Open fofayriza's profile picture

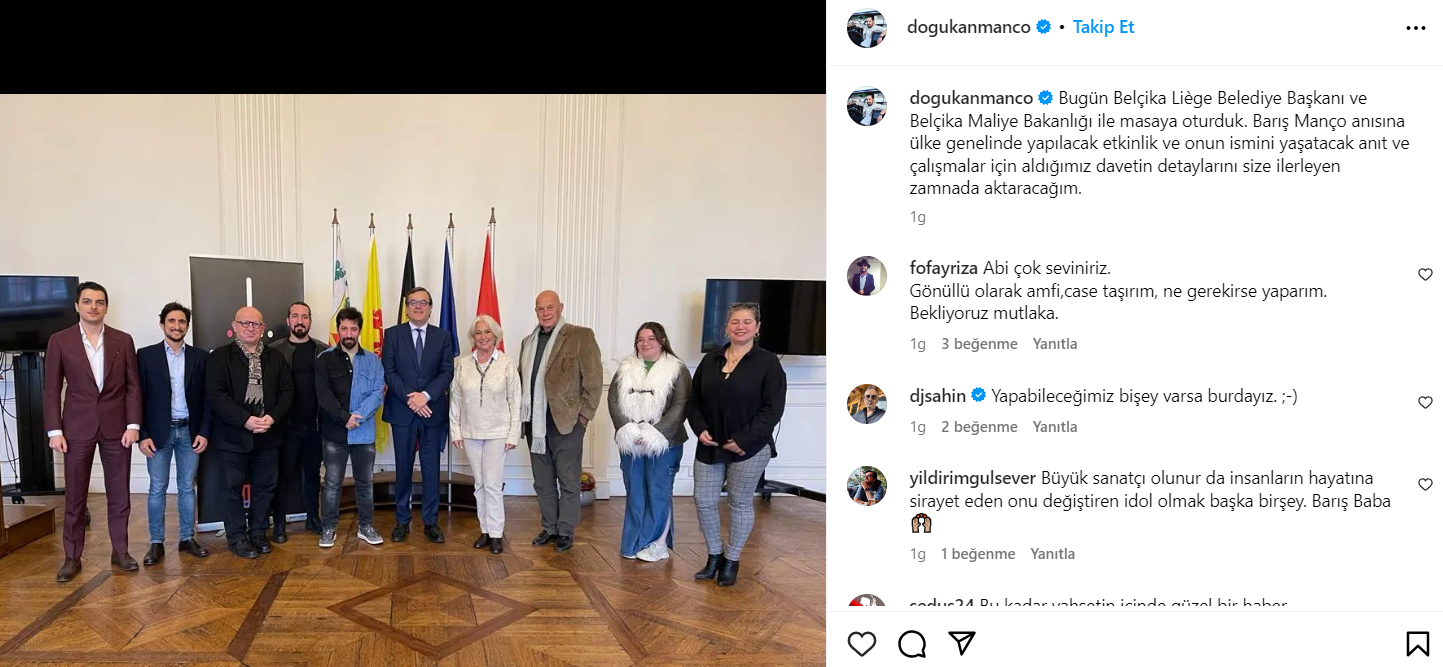coord(867,276)
